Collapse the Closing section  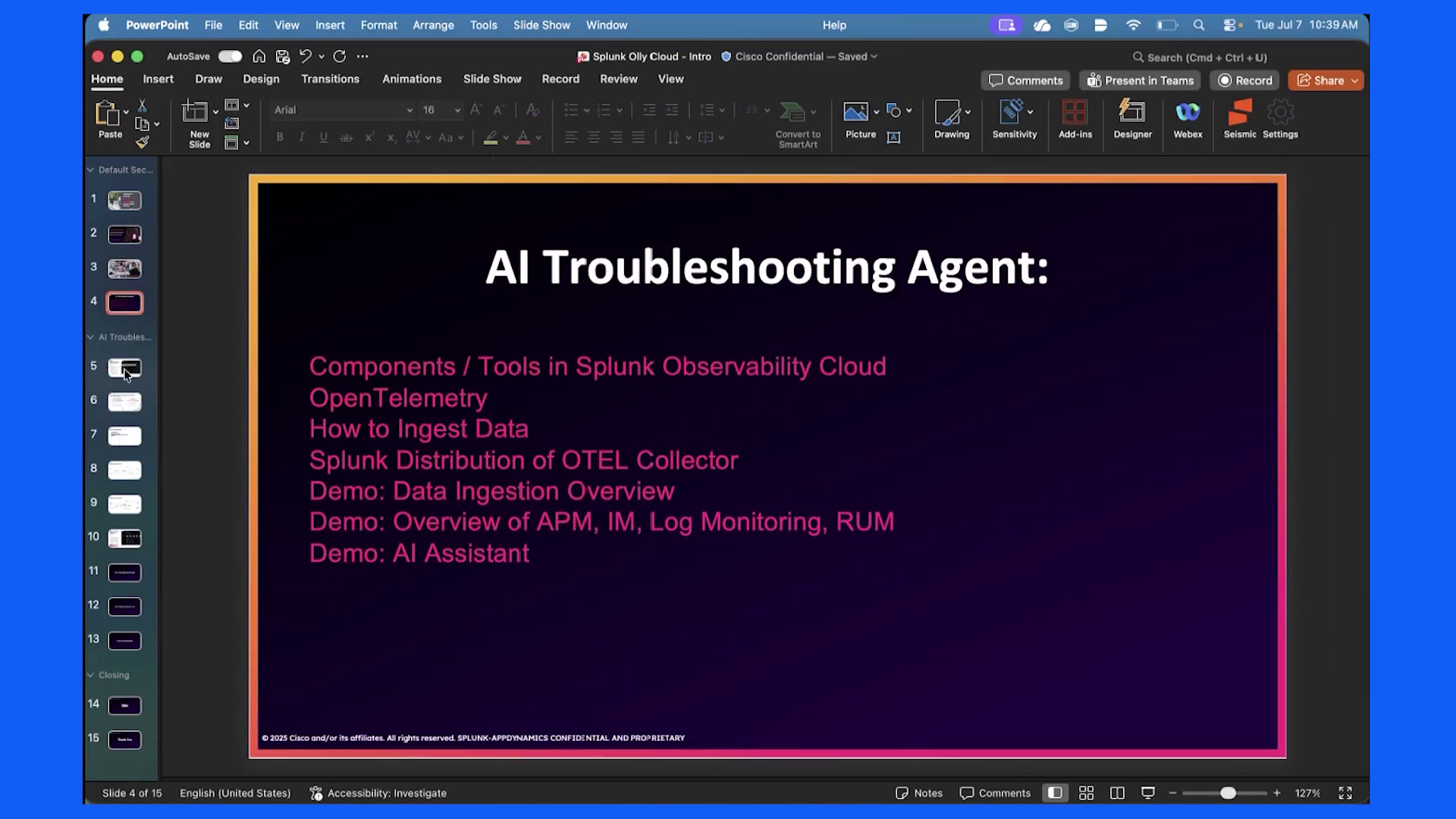[x=90, y=675]
